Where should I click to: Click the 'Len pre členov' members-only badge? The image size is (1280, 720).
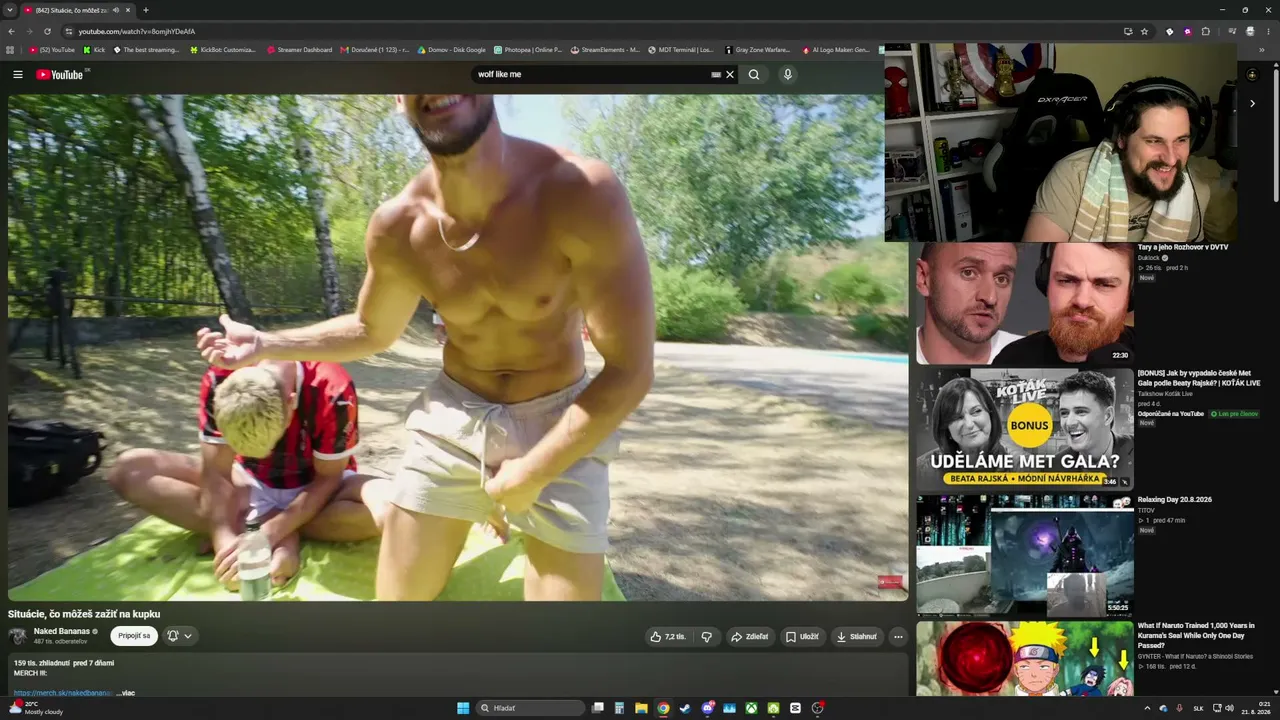[x=1234, y=413]
